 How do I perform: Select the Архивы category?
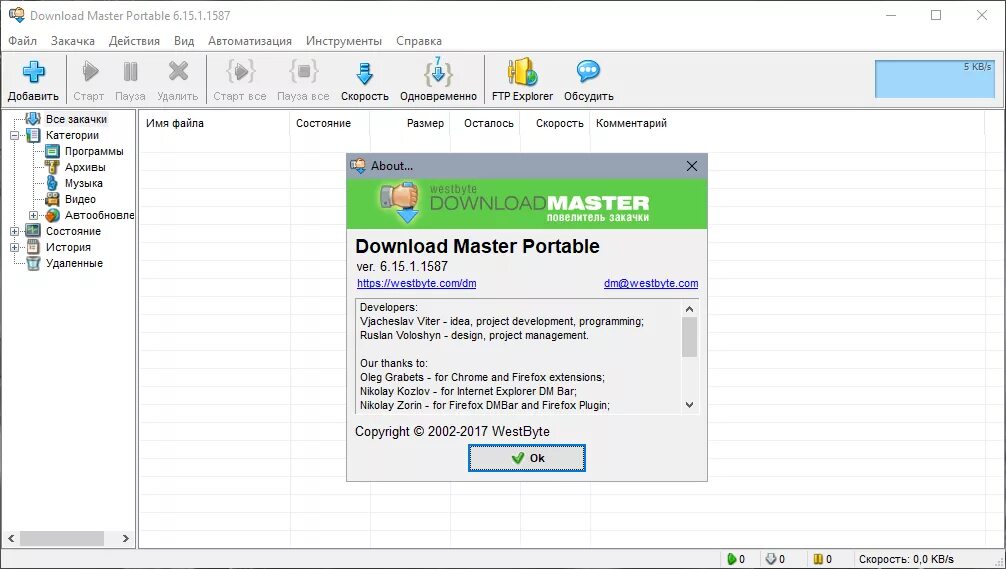coord(85,167)
